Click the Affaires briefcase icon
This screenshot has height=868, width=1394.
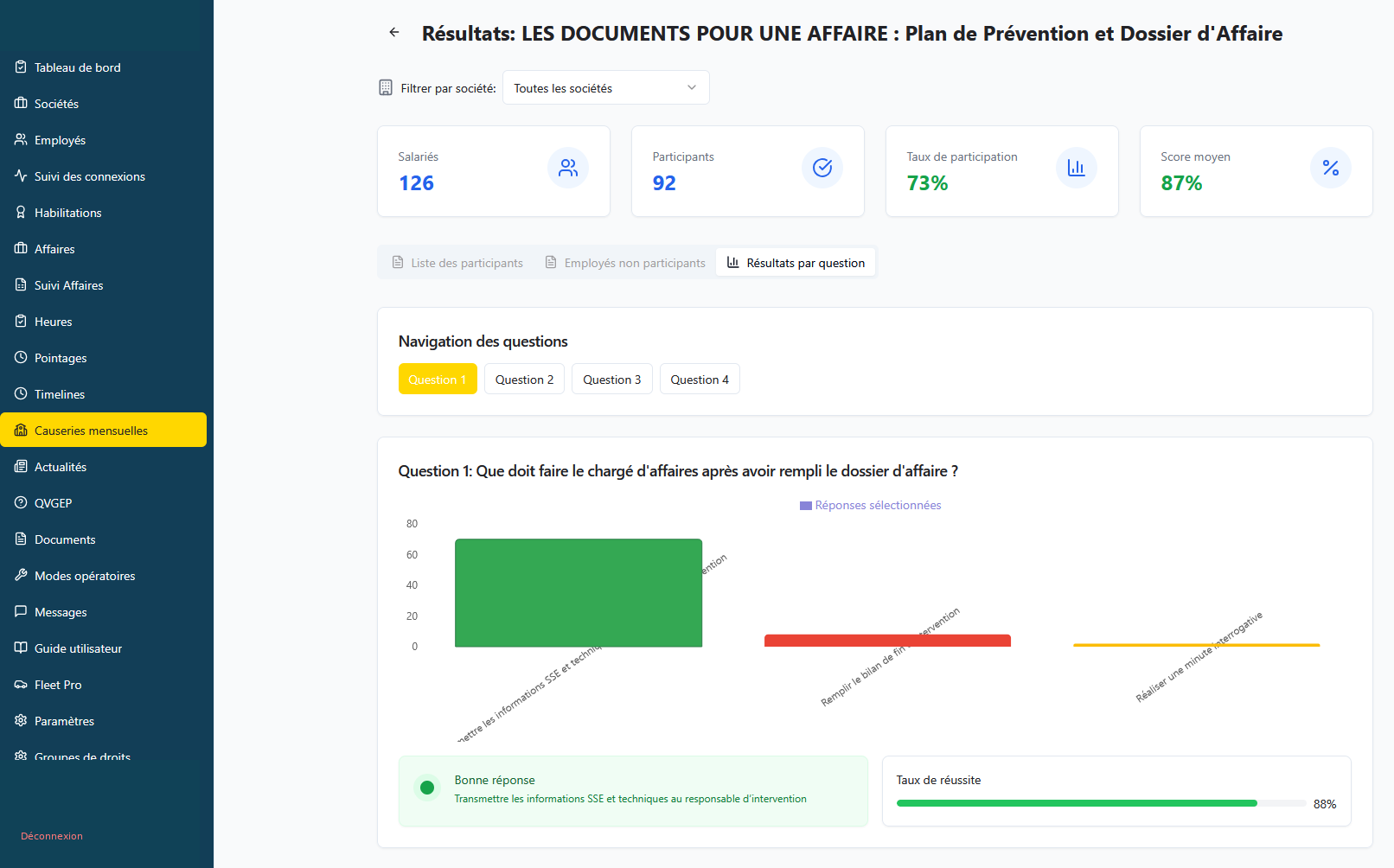[21, 248]
